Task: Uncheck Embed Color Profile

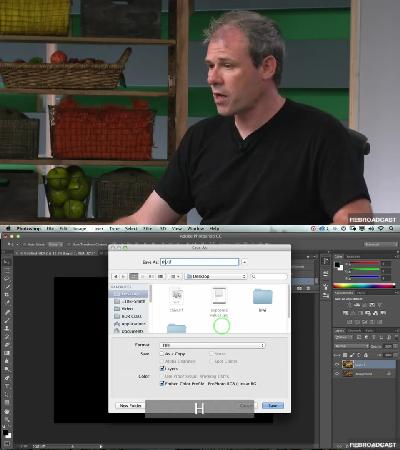Action: [x=162, y=384]
